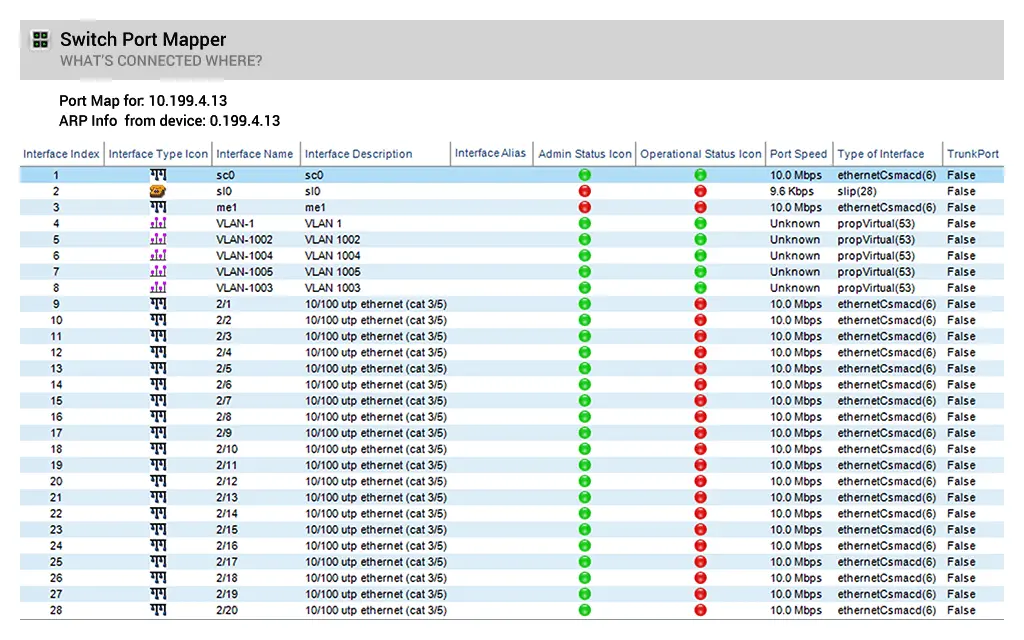Viewport: 1024px width, 640px height.
Task: Toggle the operational status indicator for port 2/3
Action: pyautogui.click(x=701, y=335)
